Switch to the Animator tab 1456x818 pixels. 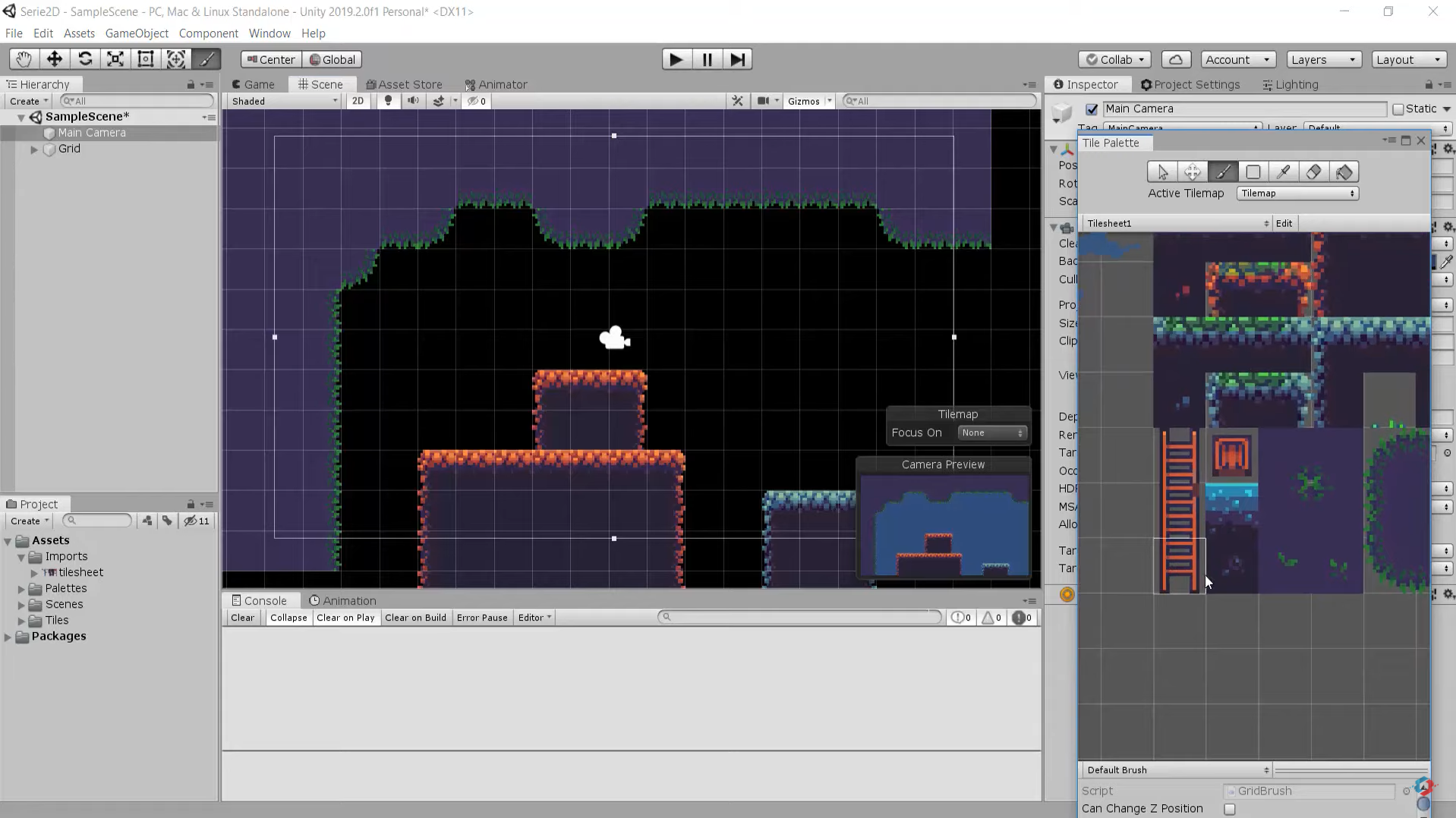coord(496,84)
